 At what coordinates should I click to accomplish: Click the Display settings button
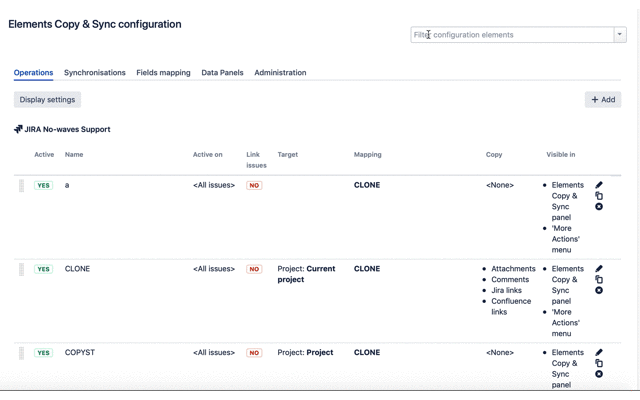pos(47,100)
